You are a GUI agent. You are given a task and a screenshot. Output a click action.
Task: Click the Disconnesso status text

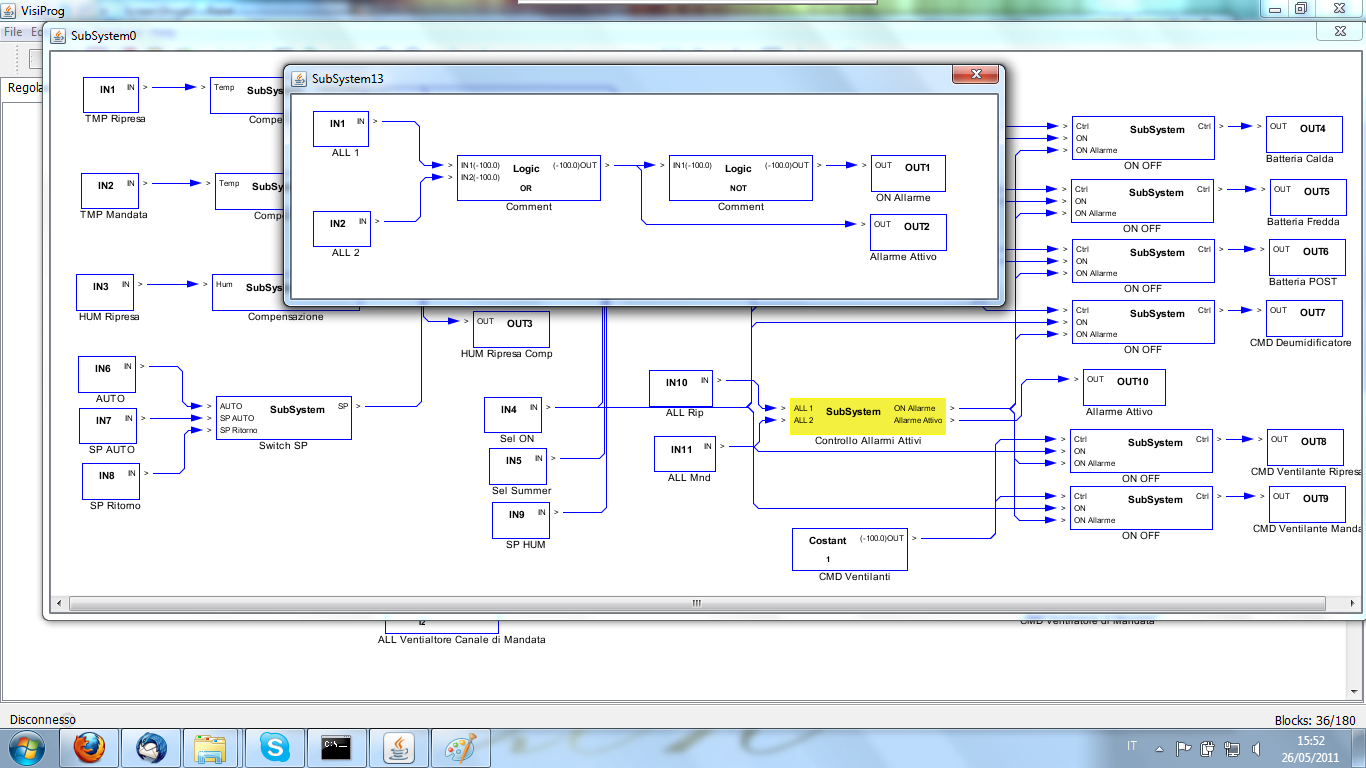click(43, 720)
